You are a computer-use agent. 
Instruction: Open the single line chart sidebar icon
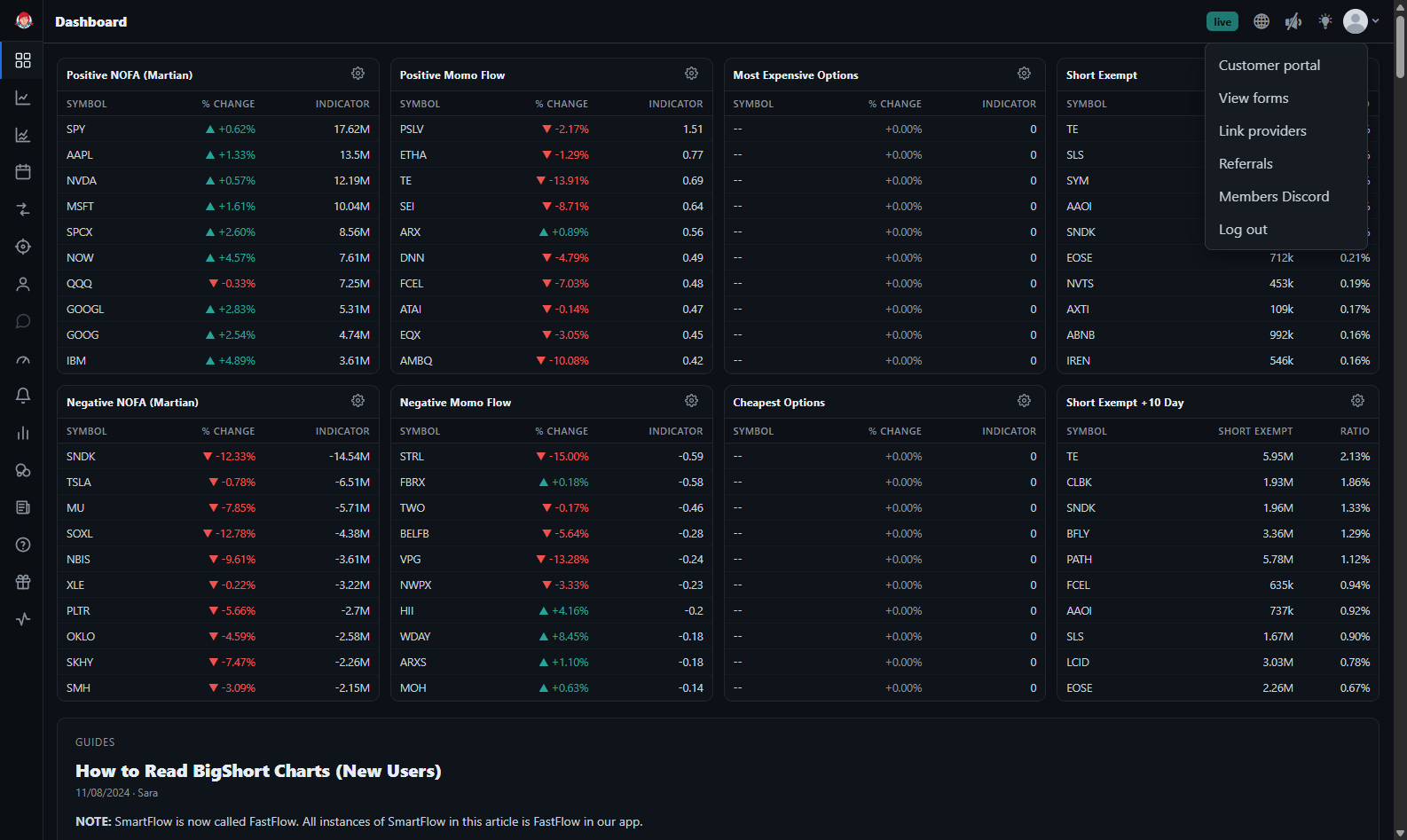[x=23, y=98]
